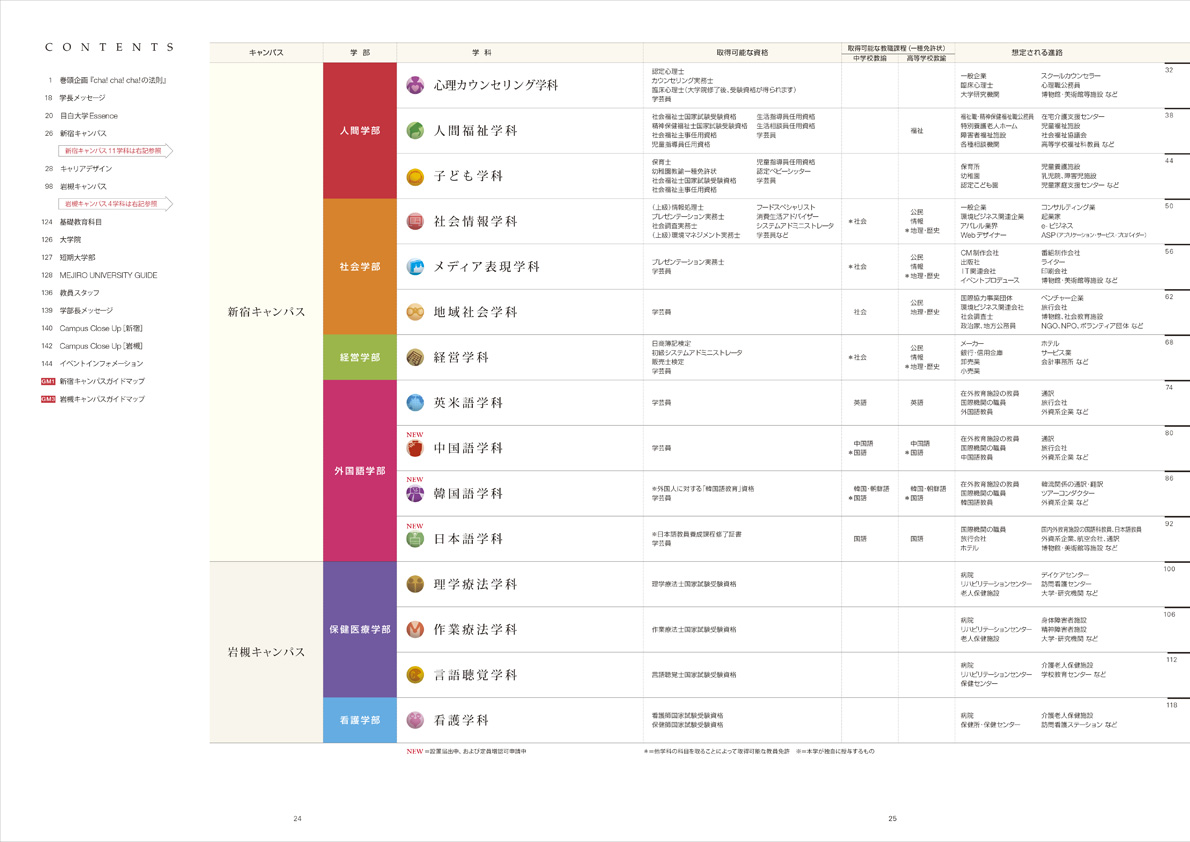Click the 心理カウンセリング学科 department name
1190x842 pixels.
(496, 85)
